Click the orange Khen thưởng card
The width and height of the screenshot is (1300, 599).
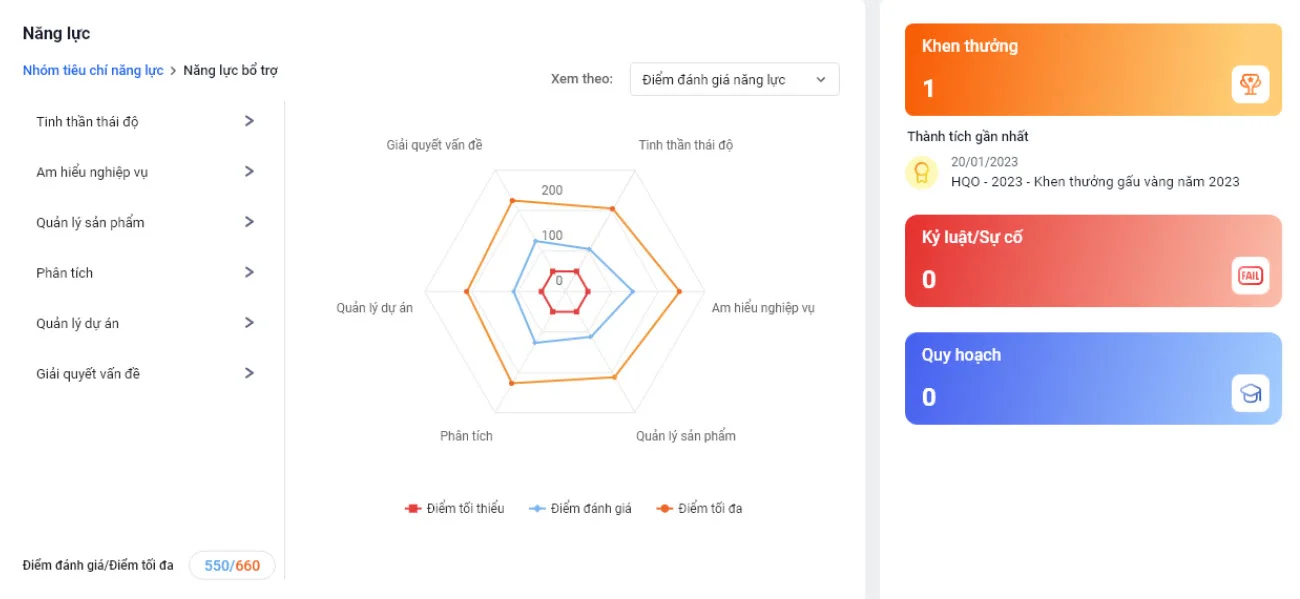point(1093,70)
